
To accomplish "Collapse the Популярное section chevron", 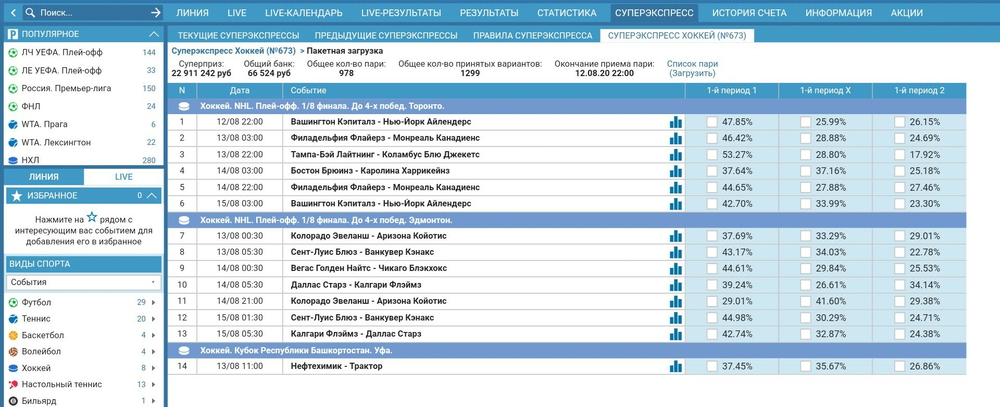I will point(154,34).
